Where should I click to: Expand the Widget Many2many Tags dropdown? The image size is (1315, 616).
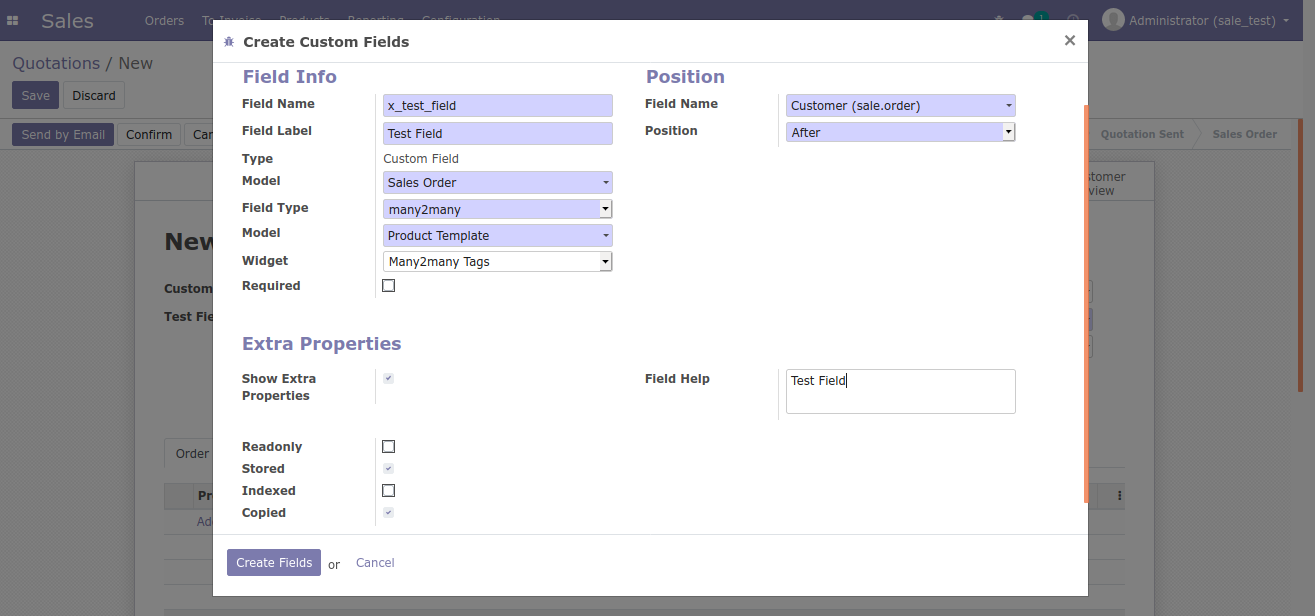[498, 262]
